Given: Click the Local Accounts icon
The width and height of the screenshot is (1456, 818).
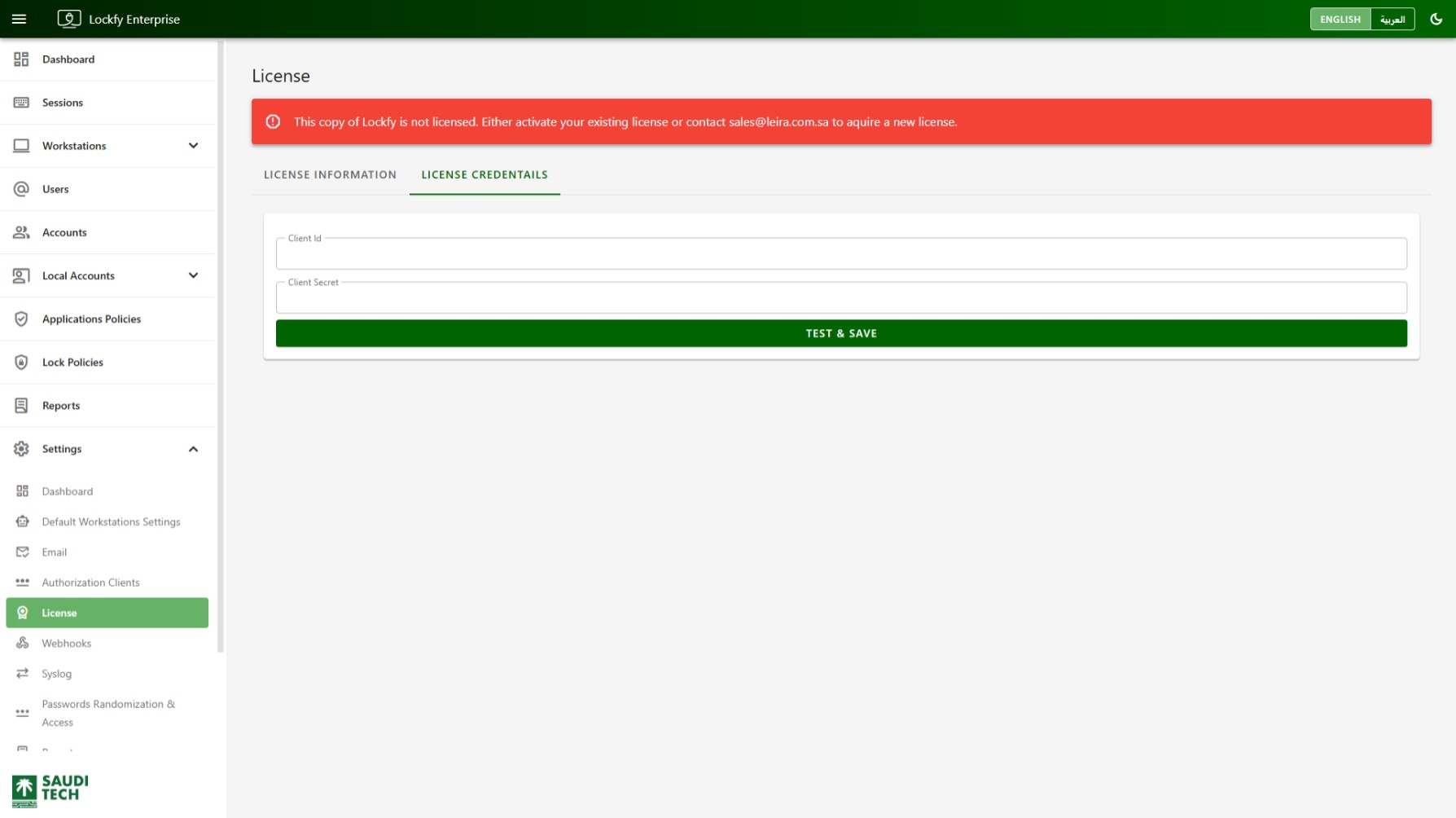Looking at the screenshot, I should tap(21, 275).
